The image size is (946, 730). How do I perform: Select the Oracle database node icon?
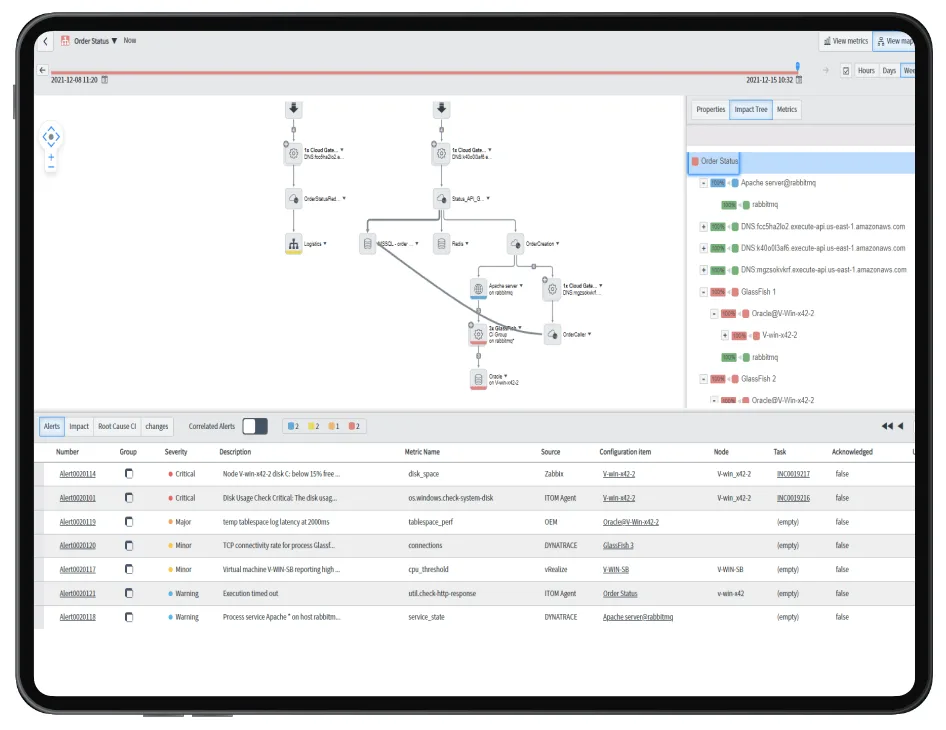click(x=478, y=379)
